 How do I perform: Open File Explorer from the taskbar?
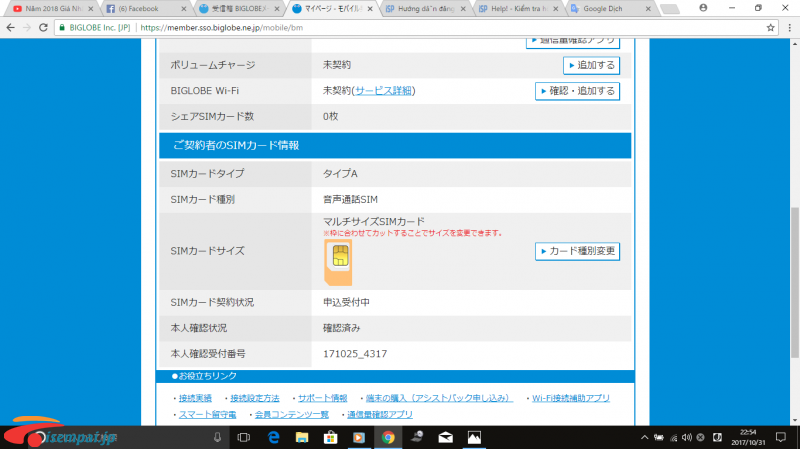[x=302, y=437]
